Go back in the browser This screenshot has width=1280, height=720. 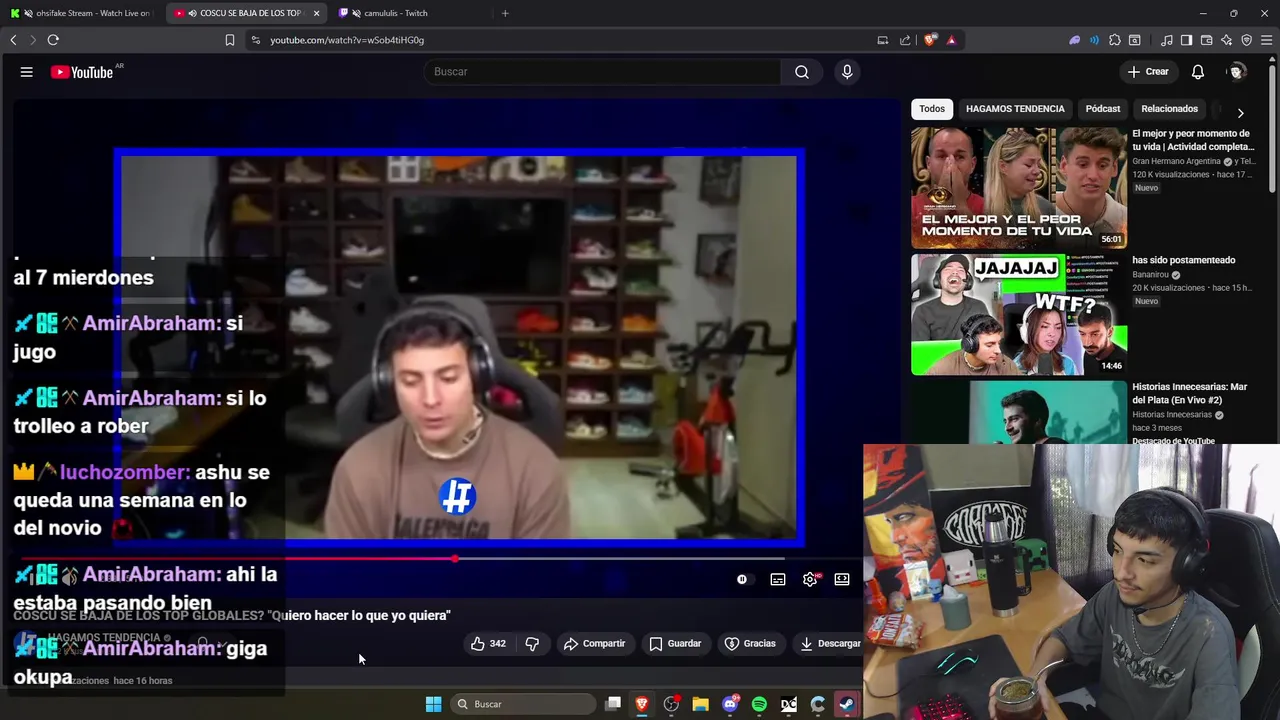[x=13, y=40]
